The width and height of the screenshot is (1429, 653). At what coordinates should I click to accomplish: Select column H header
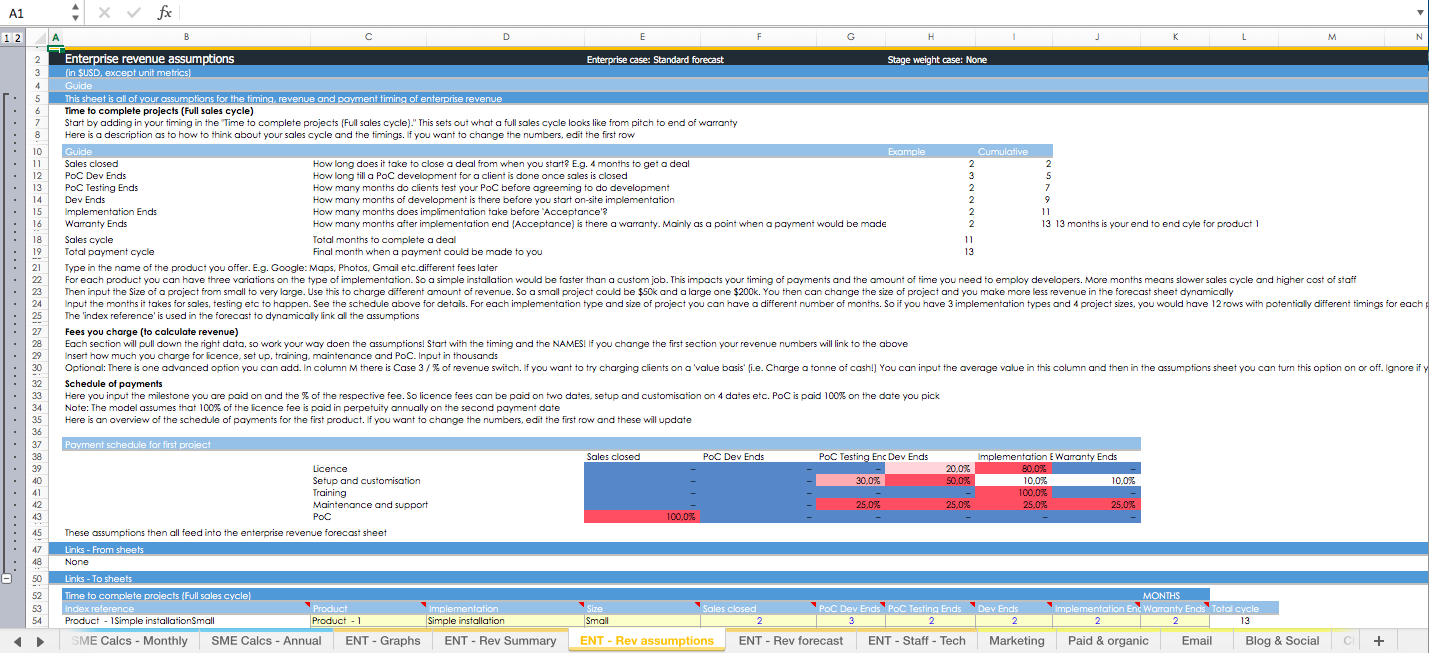(x=930, y=38)
